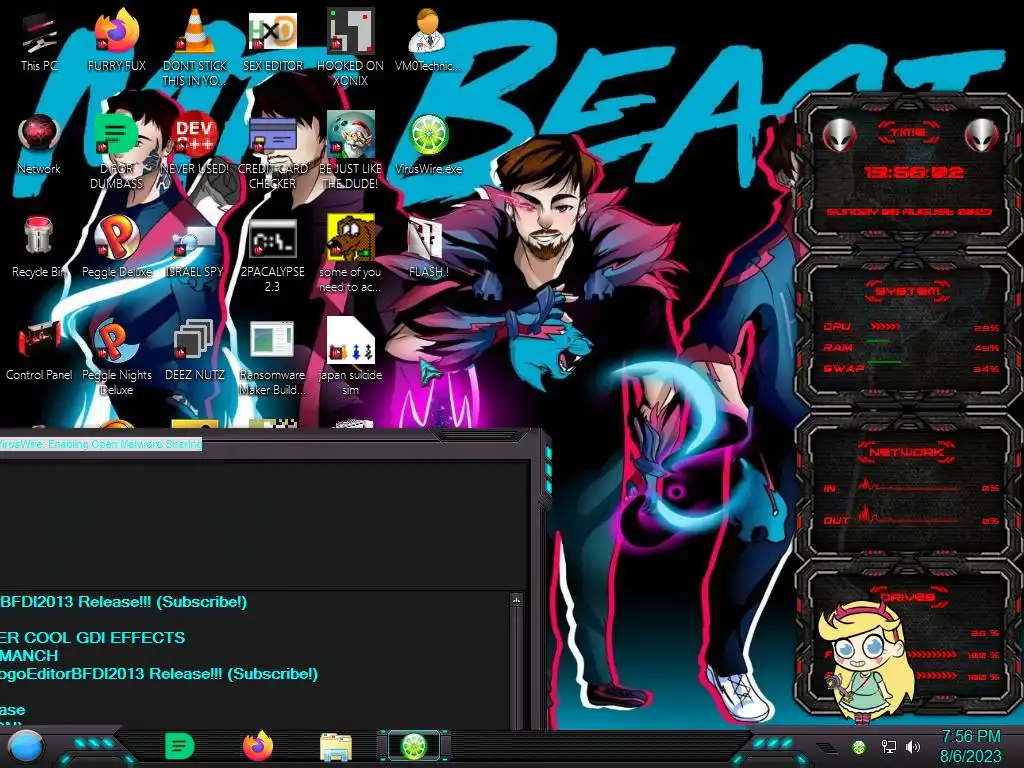Select the Peggle Nights Deluxe shortcut
Screen dimensions: 1024x768
(x=116, y=357)
